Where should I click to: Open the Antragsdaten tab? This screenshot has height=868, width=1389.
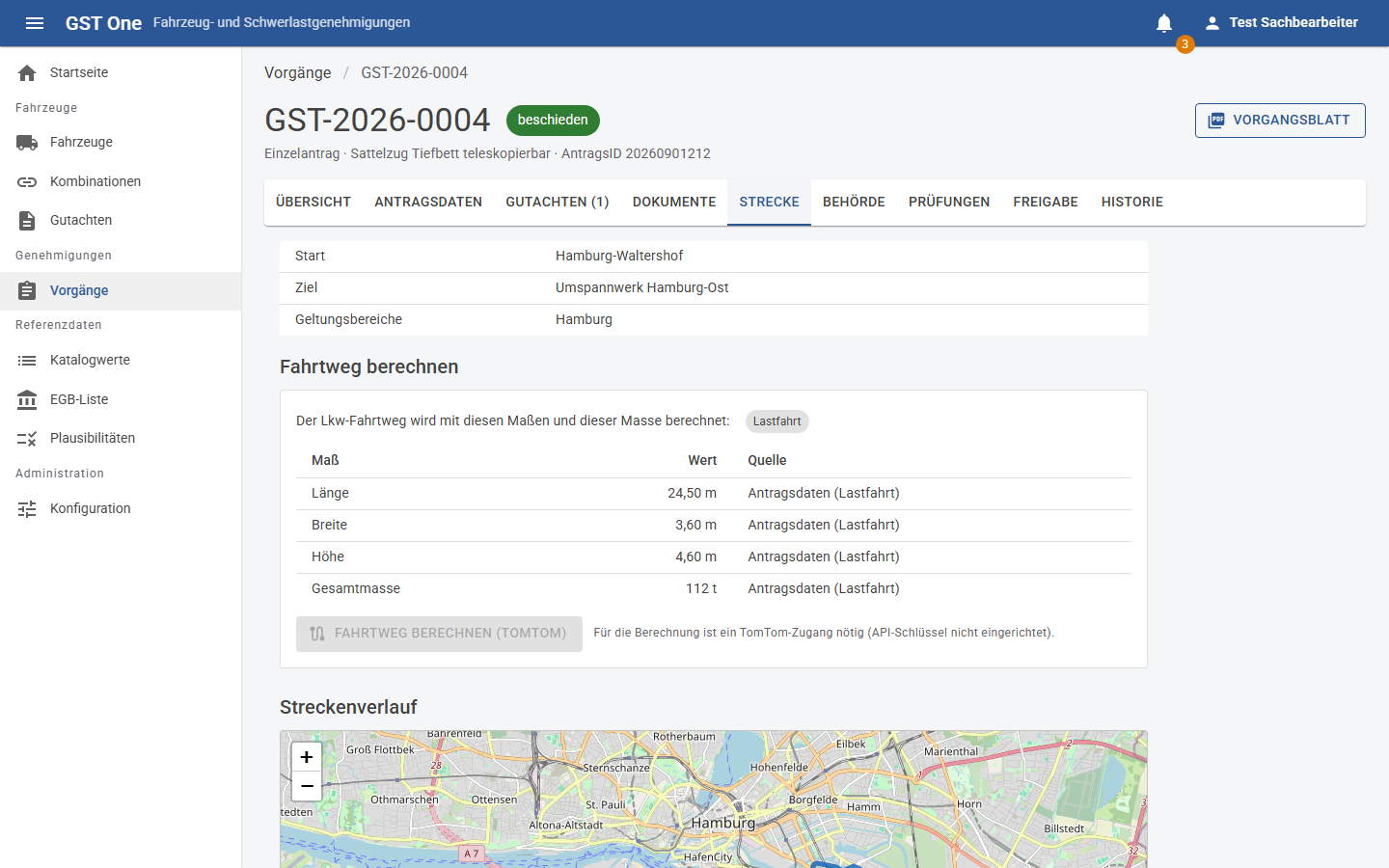click(428, 203)
